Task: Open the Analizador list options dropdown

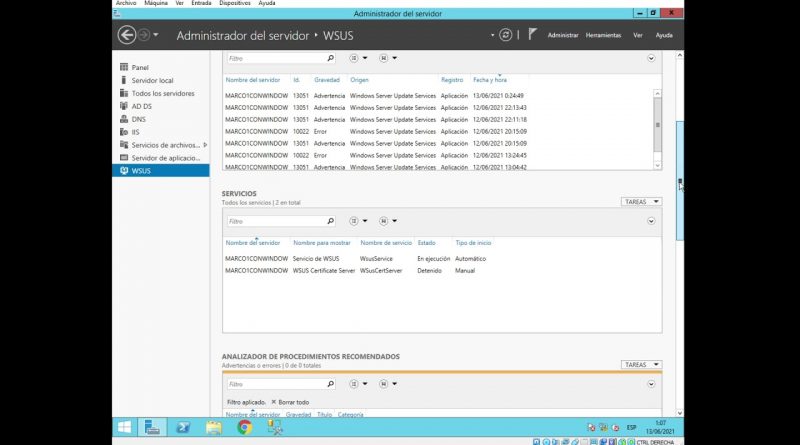Action: pos(358,384)
